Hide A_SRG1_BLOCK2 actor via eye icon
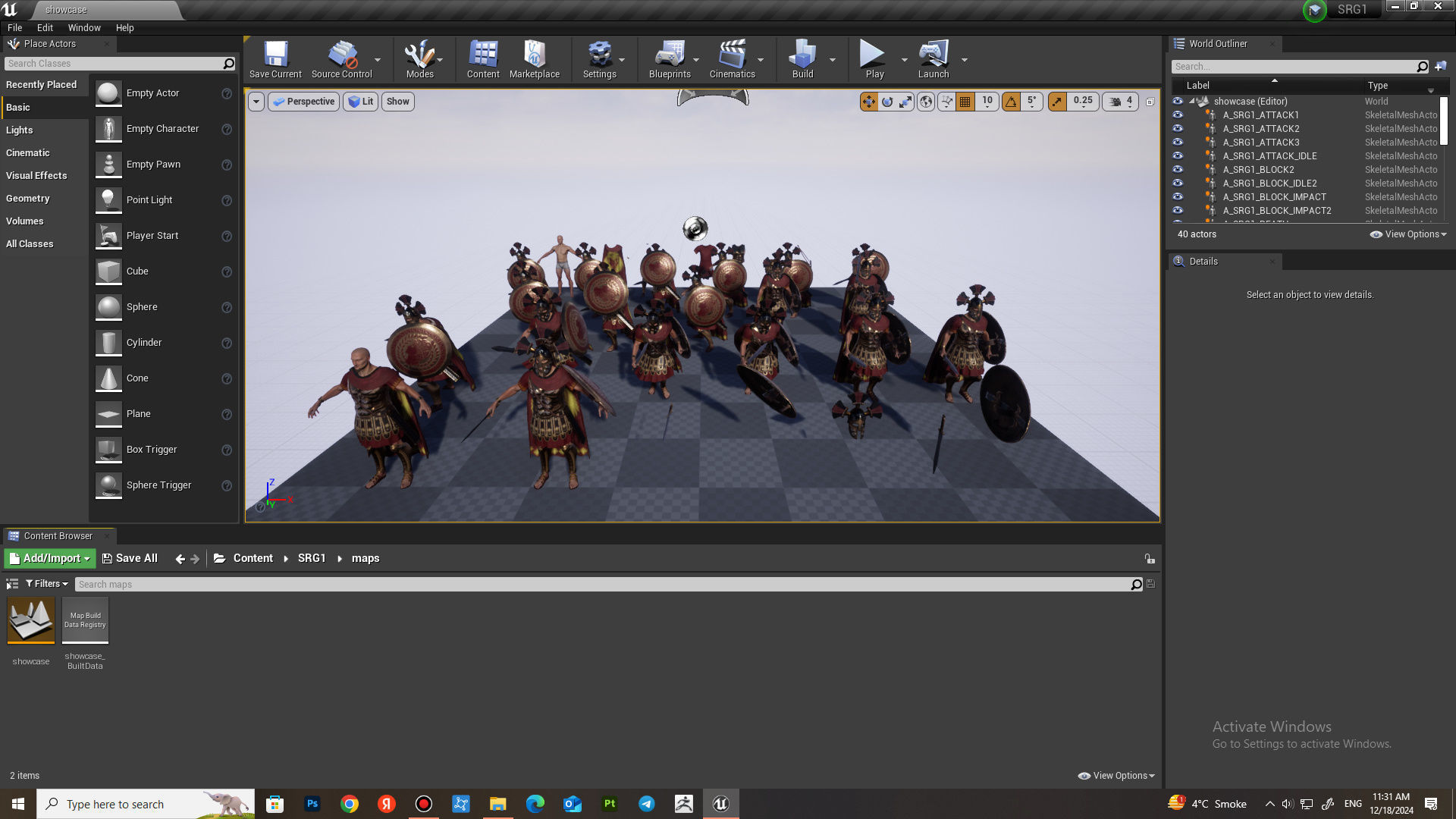 [x=1178, y=170]
